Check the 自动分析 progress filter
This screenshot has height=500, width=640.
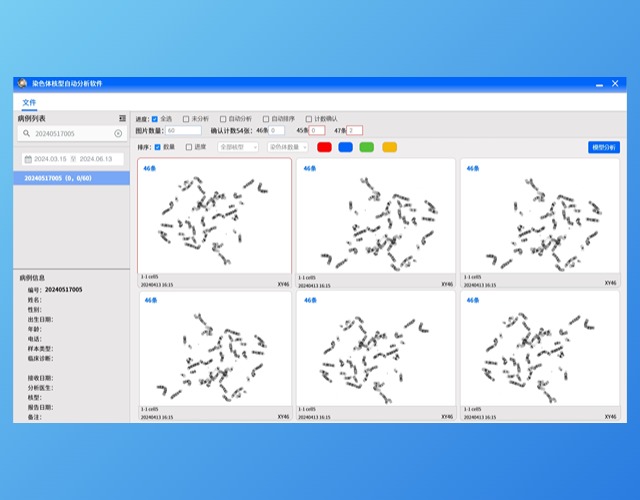pyautogui.click(x=223, y=118)
